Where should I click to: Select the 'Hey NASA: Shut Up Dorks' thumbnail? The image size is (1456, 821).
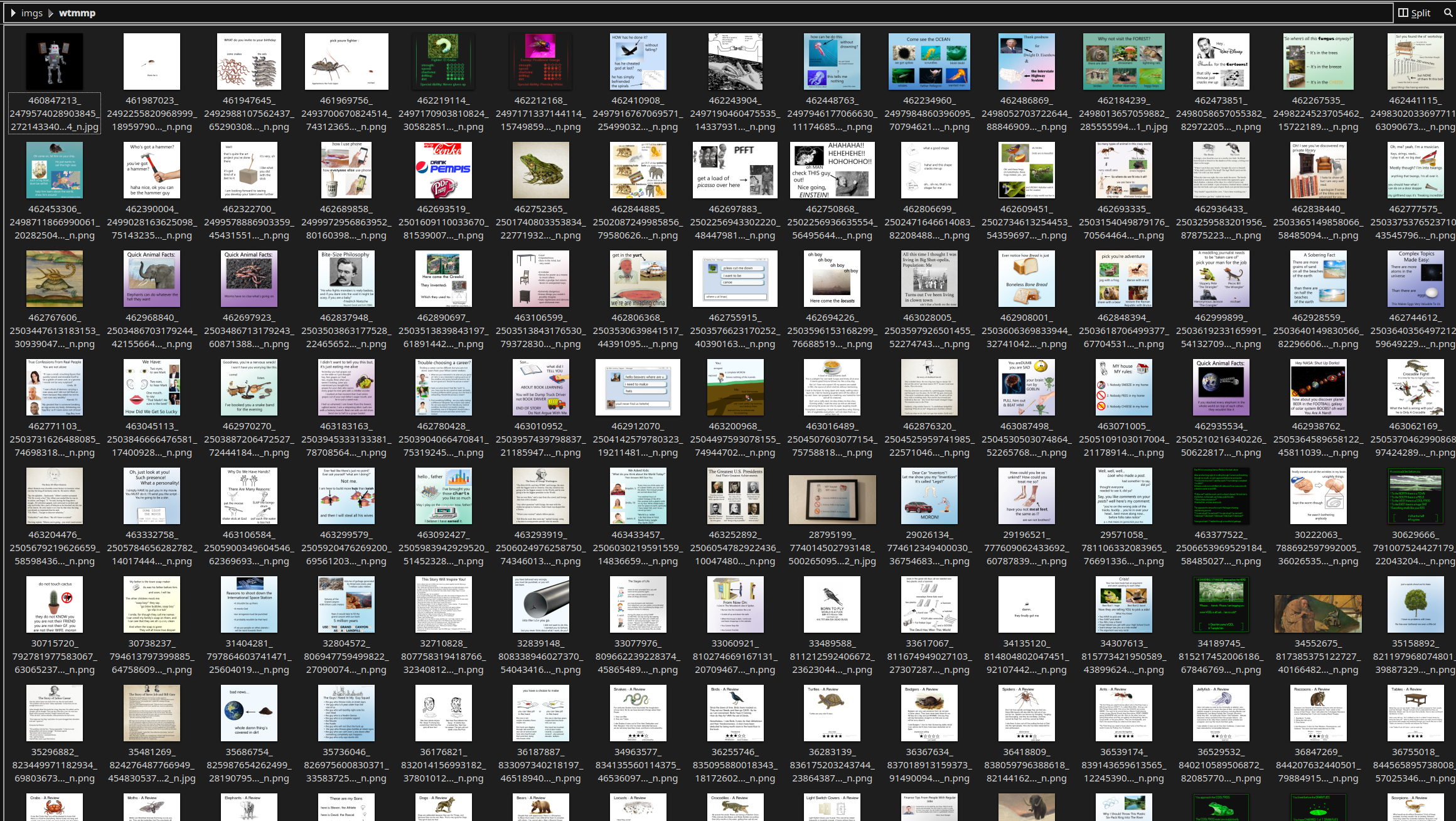click(x=1319, y=387)
